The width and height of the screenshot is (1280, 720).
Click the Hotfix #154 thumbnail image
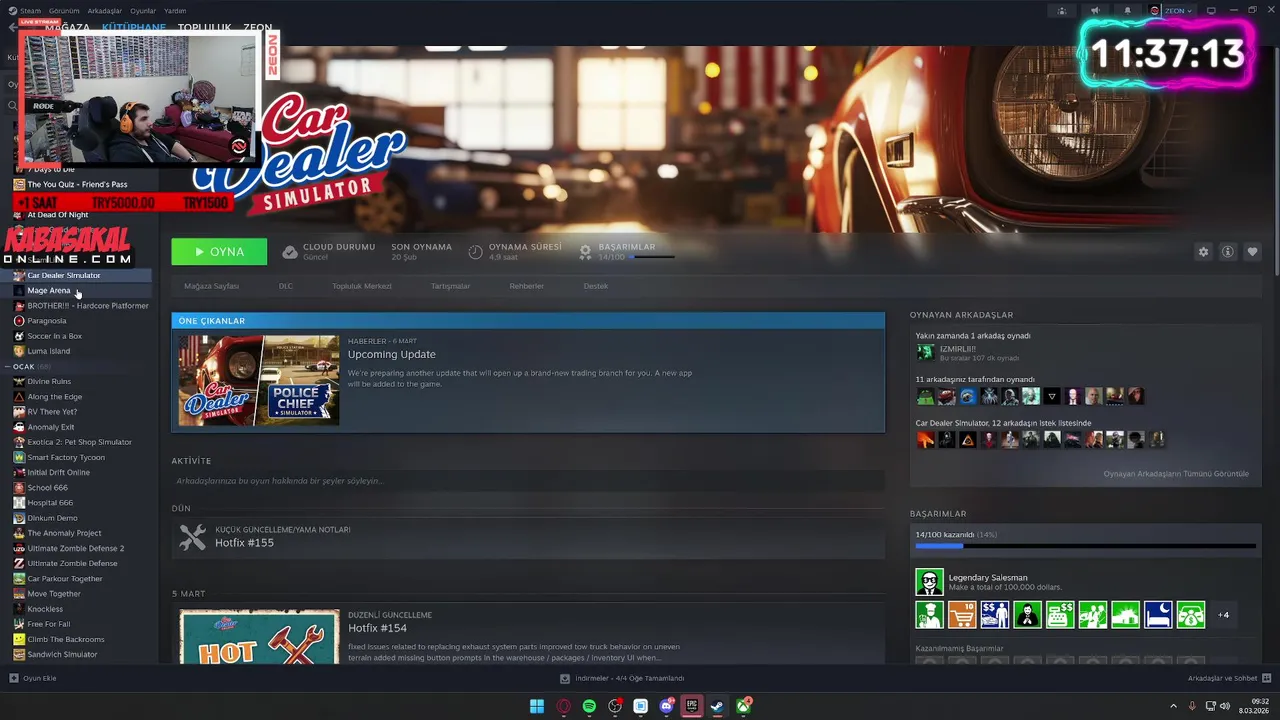[259, 637]
